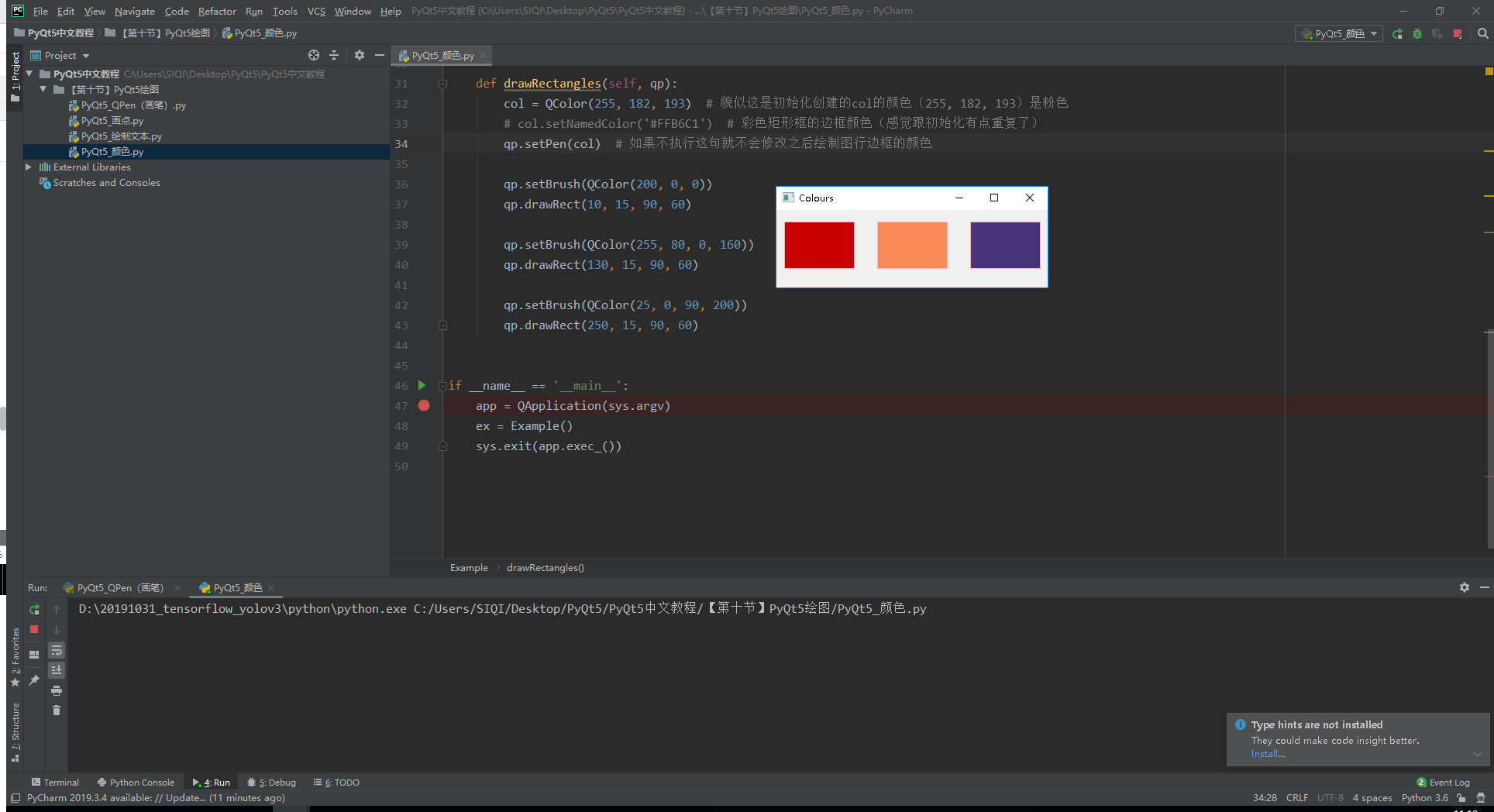This screenshot has width=1494, height=812.
Task: Stop the running process with red stop square
Action: [x=1458, y=33]
